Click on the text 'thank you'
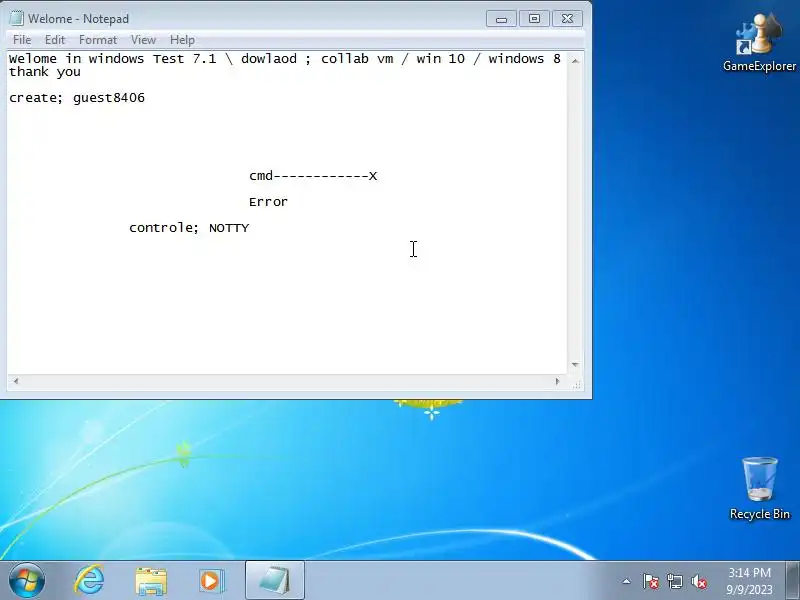800x600 pixels. point(45,72)
